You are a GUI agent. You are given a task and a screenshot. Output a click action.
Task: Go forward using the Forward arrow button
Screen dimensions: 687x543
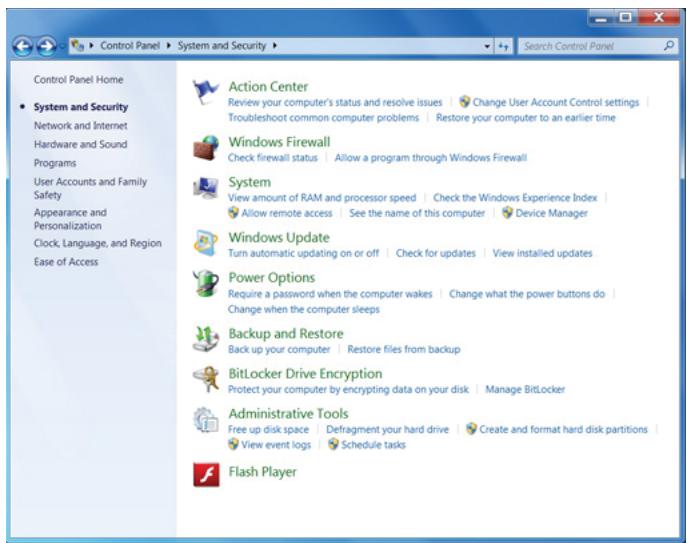(x=46, y=46)
